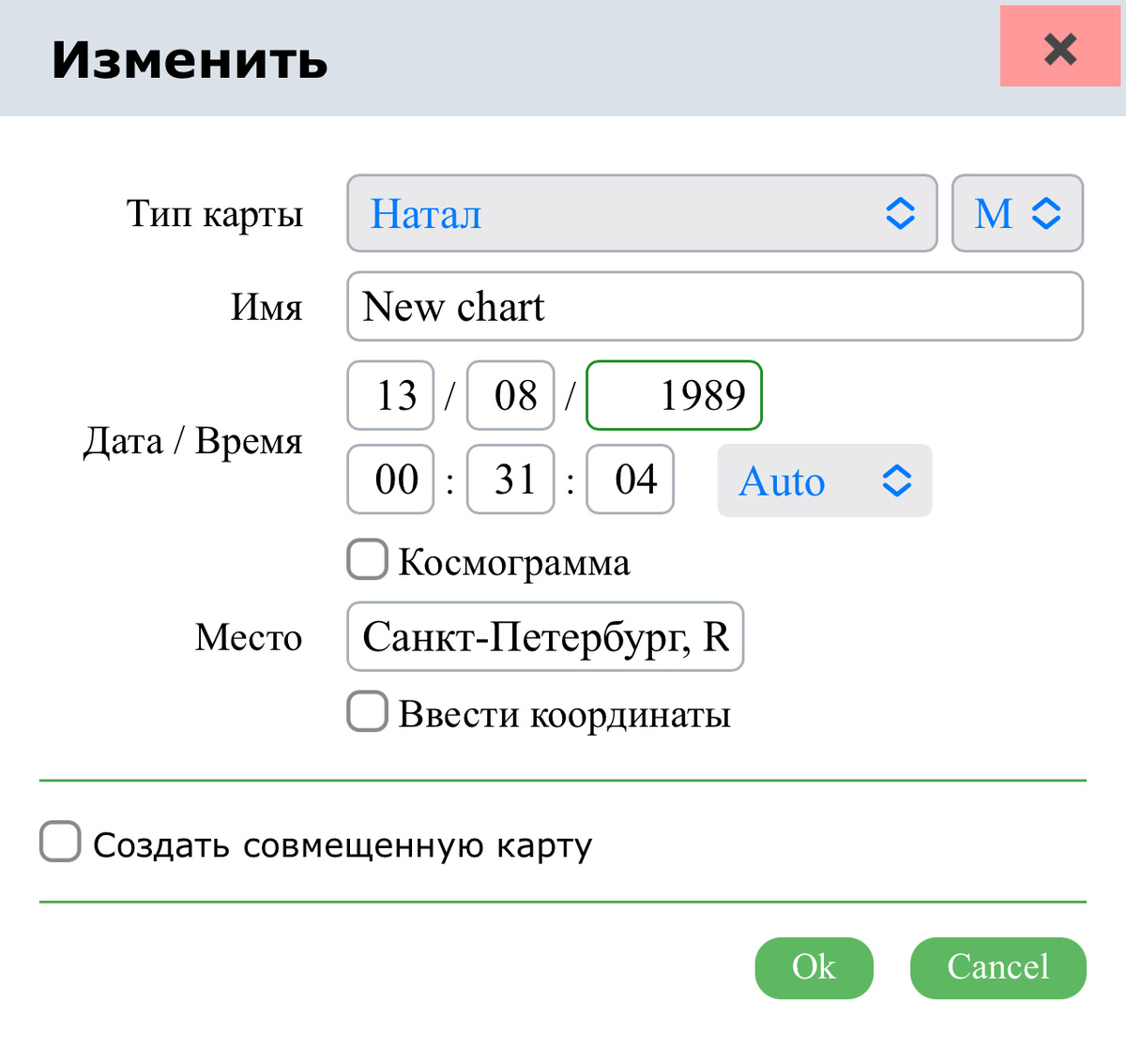Viewport: 1126px width, 1064px height.
Task: Click the chevron icon on the Натал selector
Action: (899, 214)
